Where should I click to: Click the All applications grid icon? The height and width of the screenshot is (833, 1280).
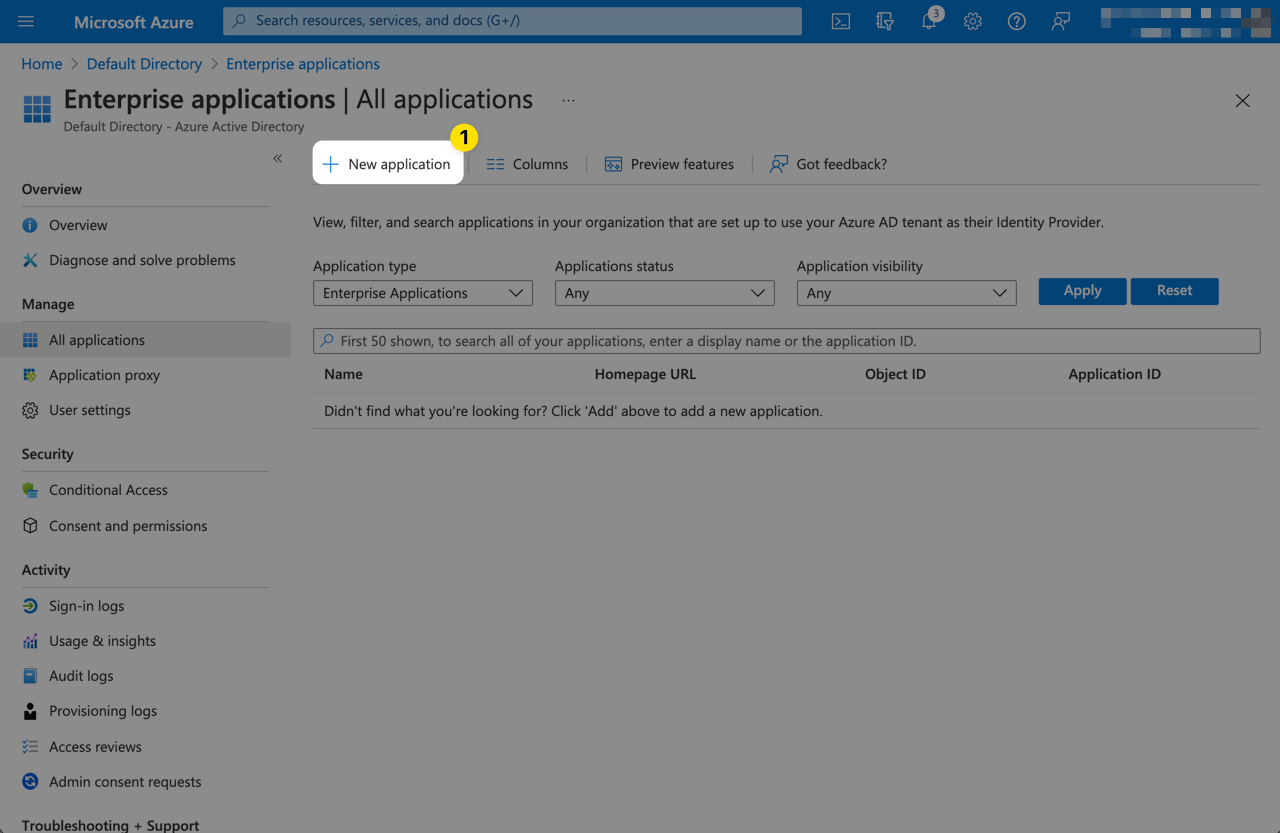[30, 340]
